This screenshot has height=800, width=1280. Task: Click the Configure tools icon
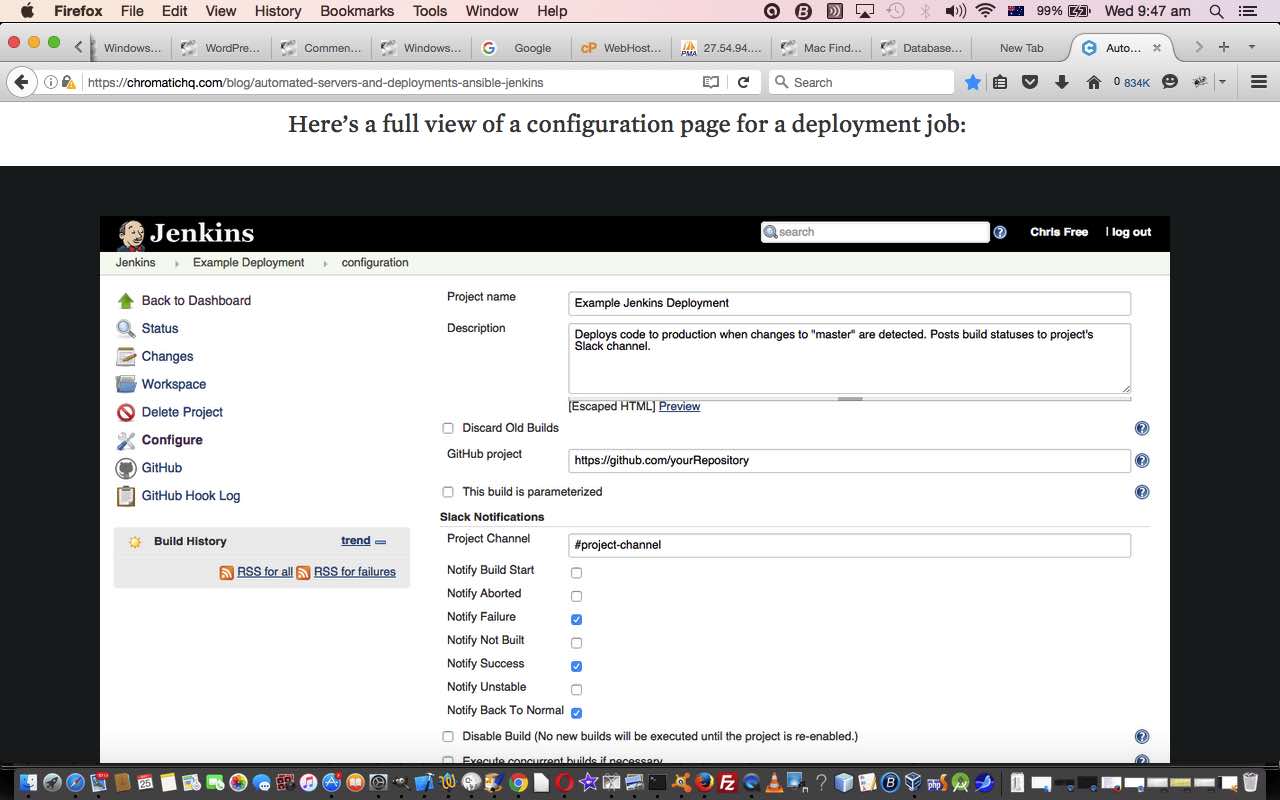coord(125,440)
